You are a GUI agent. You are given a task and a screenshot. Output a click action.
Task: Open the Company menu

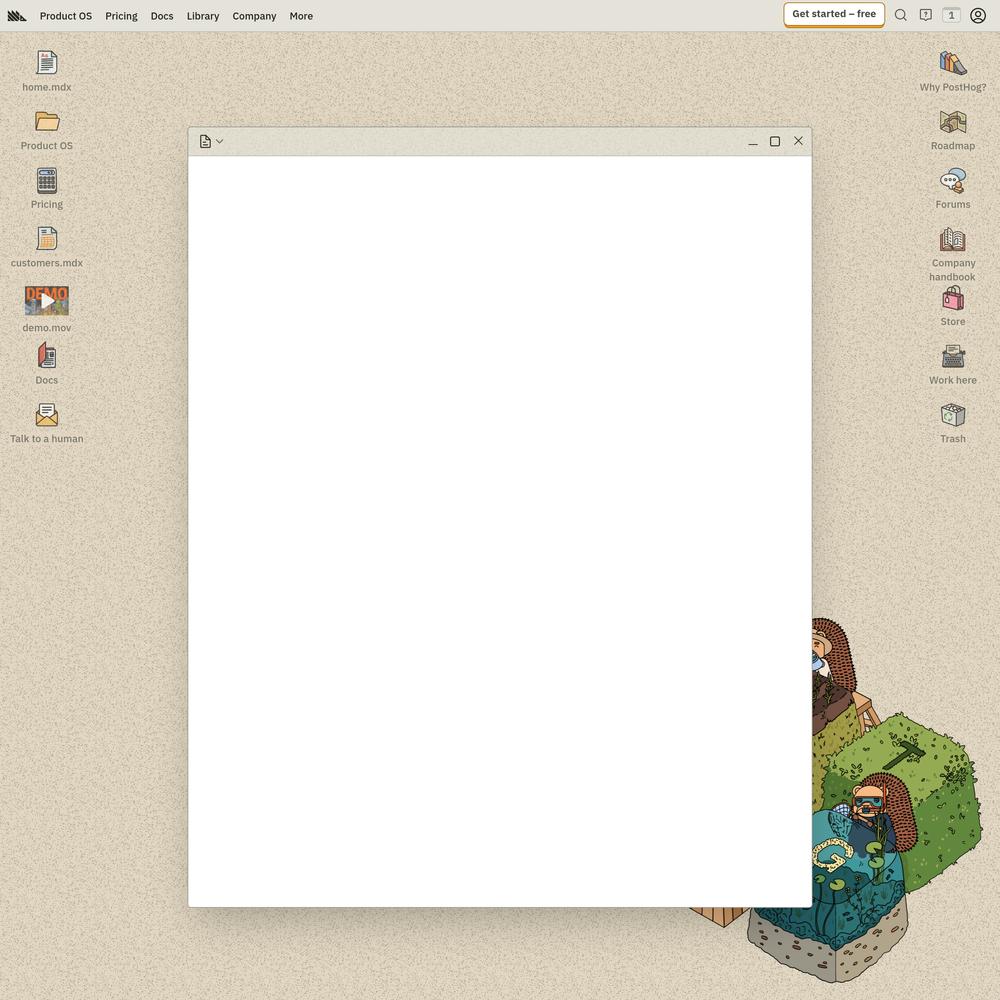[254, 16]
